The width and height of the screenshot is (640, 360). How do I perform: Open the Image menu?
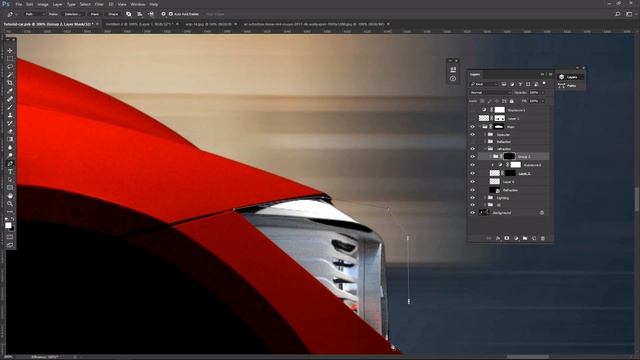tap(43, 4)
